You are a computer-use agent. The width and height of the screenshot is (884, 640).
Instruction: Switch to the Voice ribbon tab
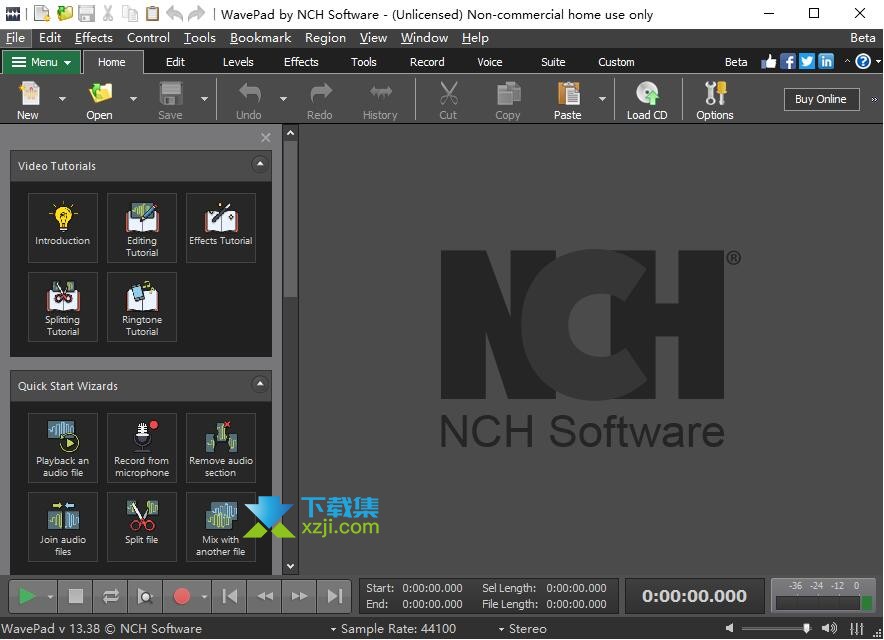coord(489,62)
